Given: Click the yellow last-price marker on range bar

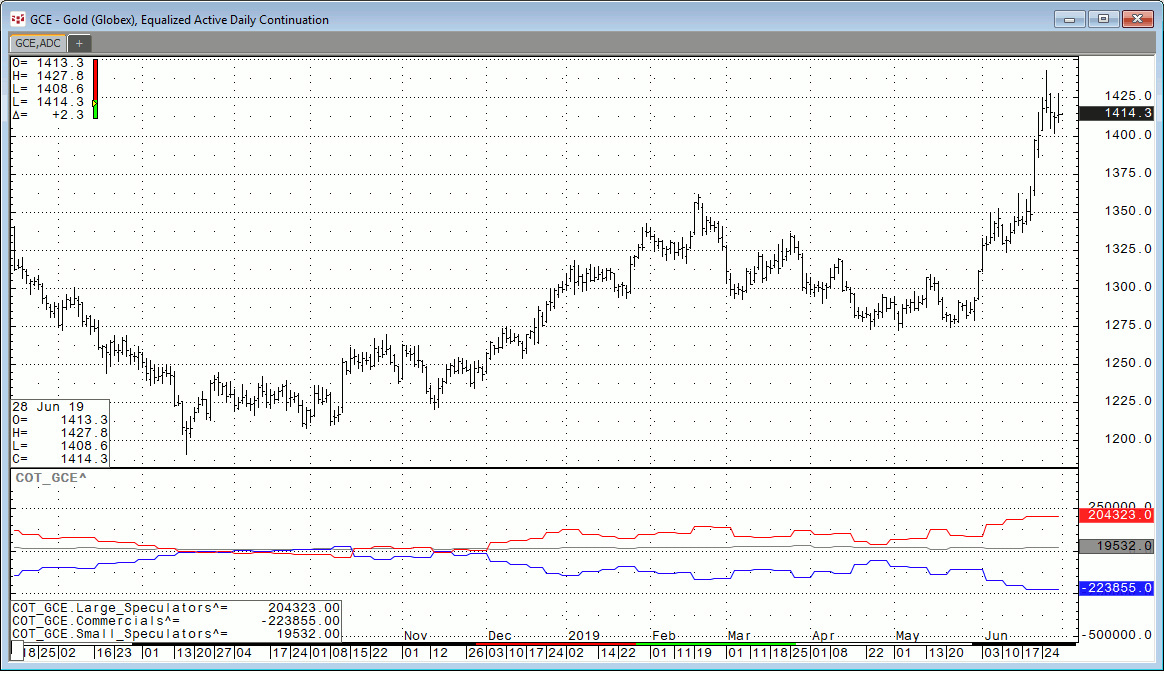Looking at the screenshot, I should pos(94,102).
